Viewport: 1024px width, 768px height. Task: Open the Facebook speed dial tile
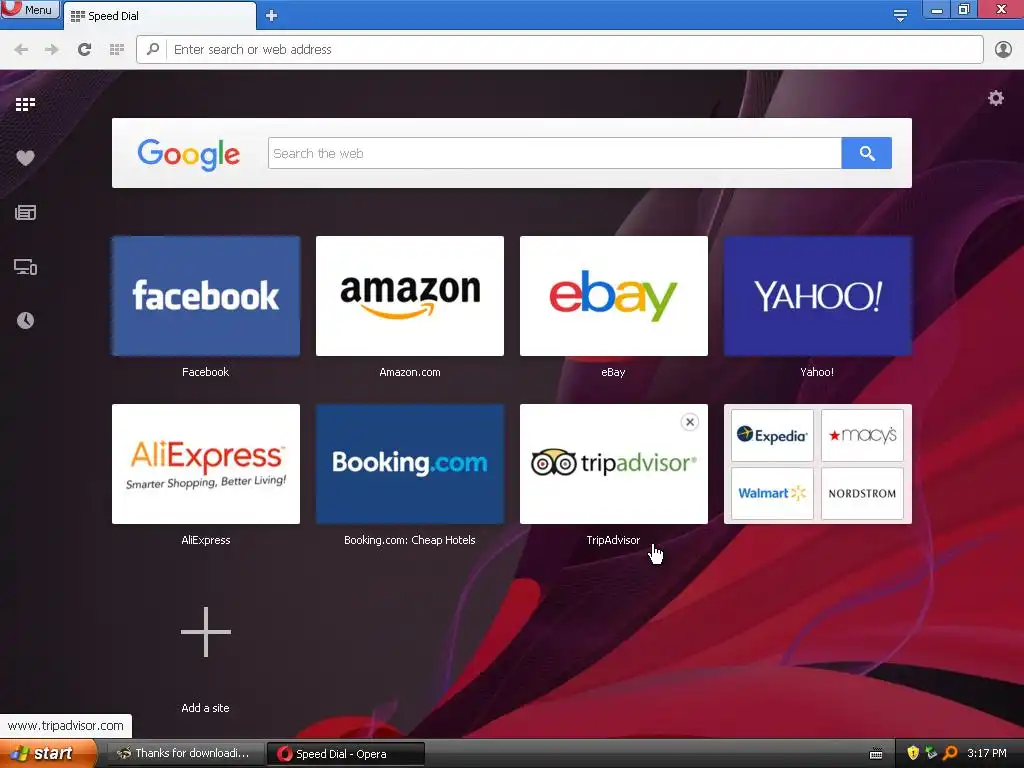(x=206, y=296)
